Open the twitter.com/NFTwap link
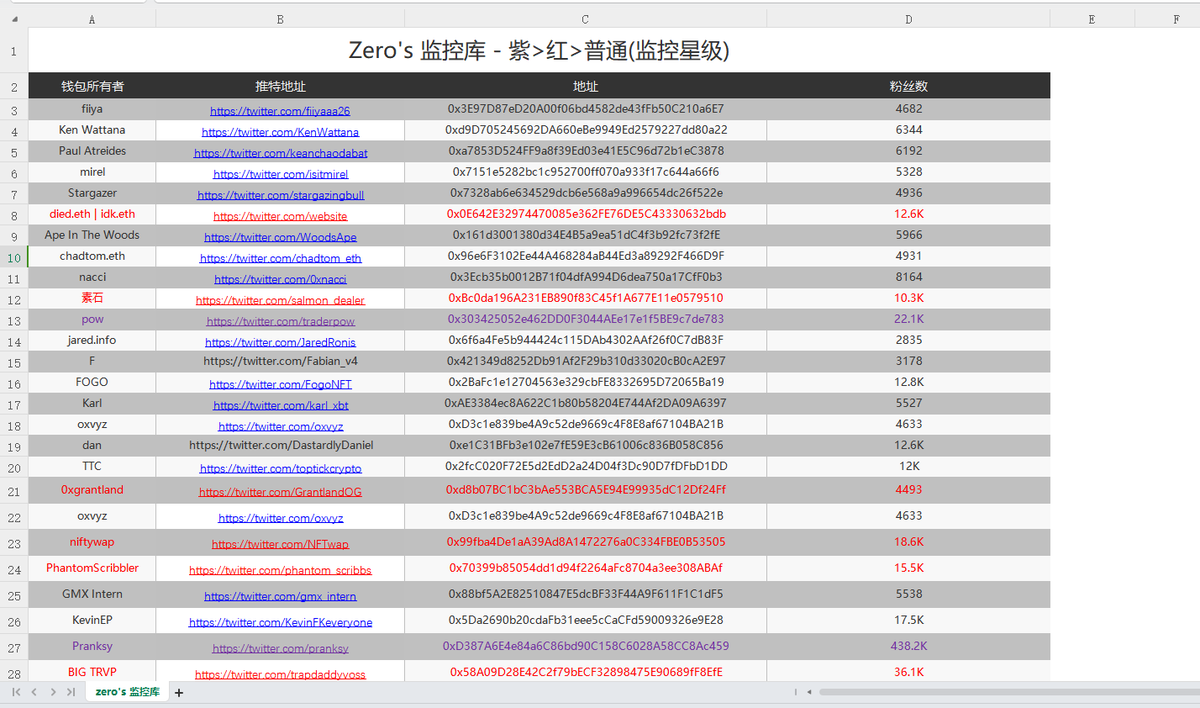1200x708 pixels. pos(280,544)
